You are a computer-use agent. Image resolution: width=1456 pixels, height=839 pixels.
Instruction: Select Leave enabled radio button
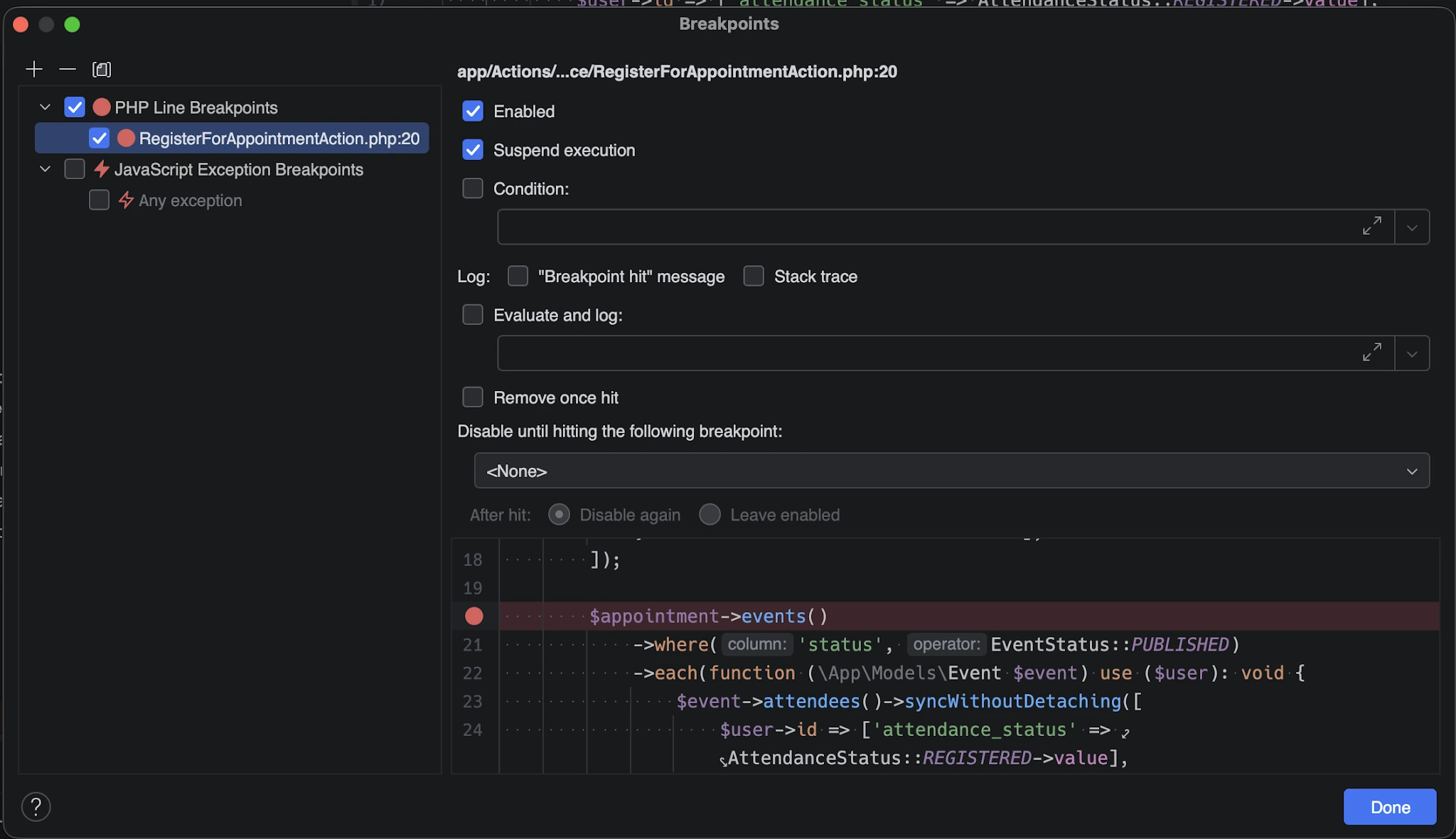(x=710, y=515)
